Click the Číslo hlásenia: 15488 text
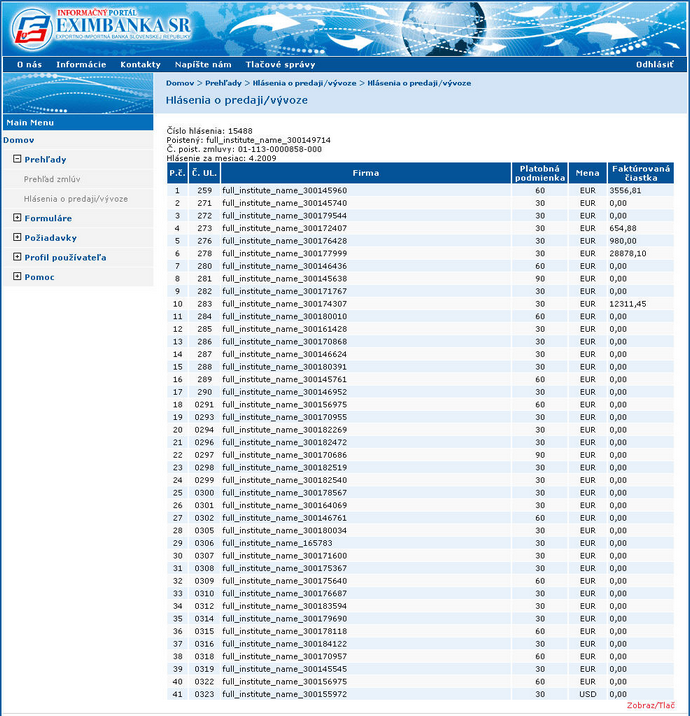Image resolution: width=690 pixels, height=716 pixels. point(210,131)
